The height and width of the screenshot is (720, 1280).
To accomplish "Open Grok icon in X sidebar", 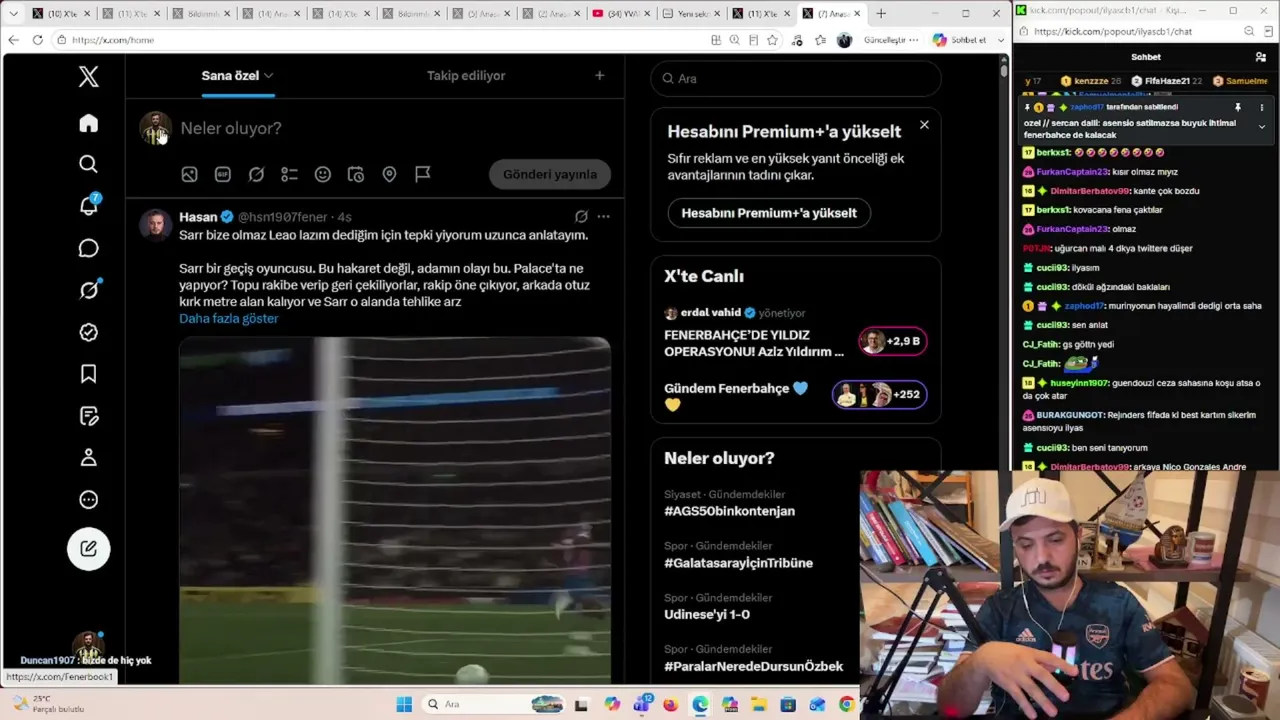I will click(x=89, y=290).
